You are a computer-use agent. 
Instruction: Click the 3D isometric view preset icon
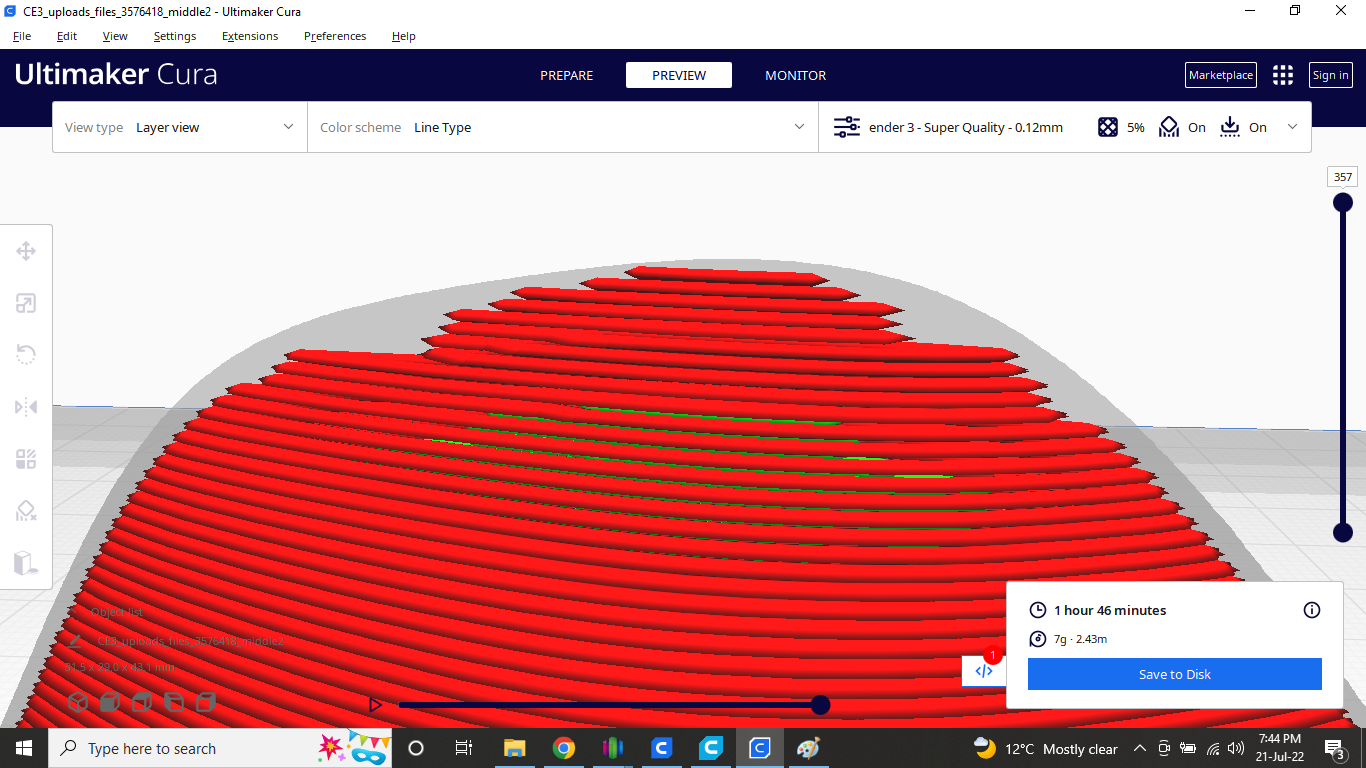pos(78,702)
